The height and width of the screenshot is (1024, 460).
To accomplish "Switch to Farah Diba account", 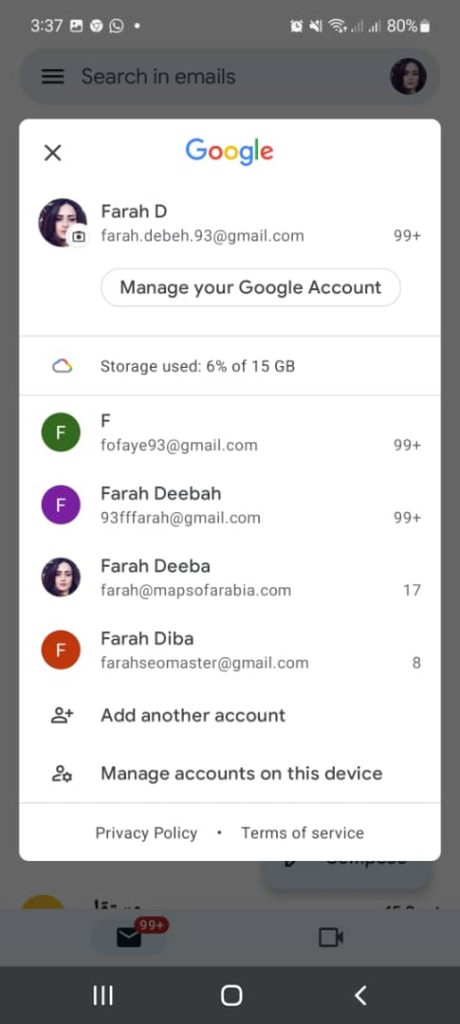I will pyautogui.click(x=230, y=650).
